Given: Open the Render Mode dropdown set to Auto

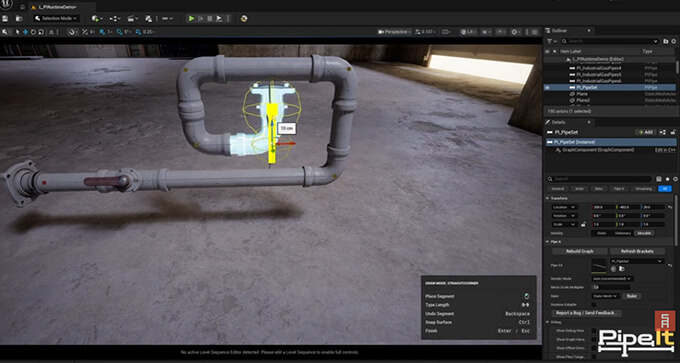Looking at the screenshot, I should pos(612,278).
